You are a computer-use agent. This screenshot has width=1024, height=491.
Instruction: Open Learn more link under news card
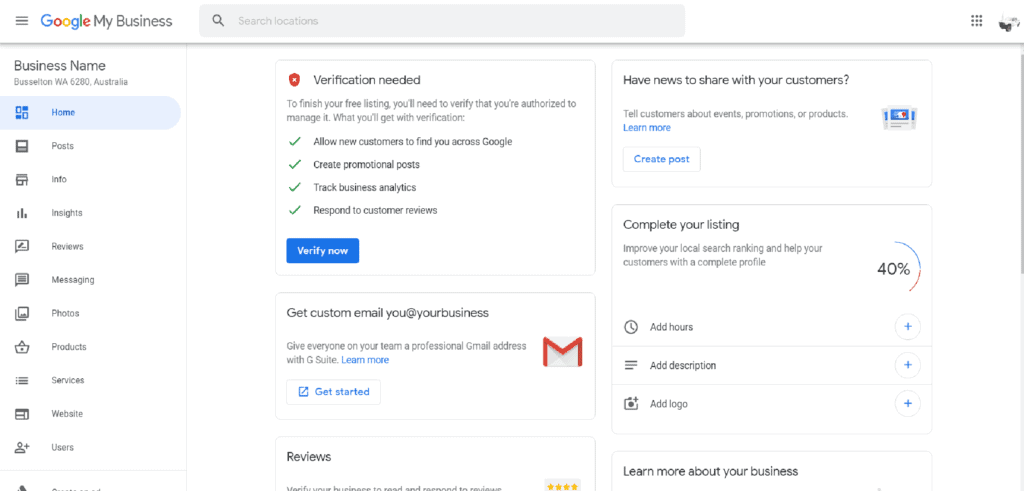tap(647, 127)
